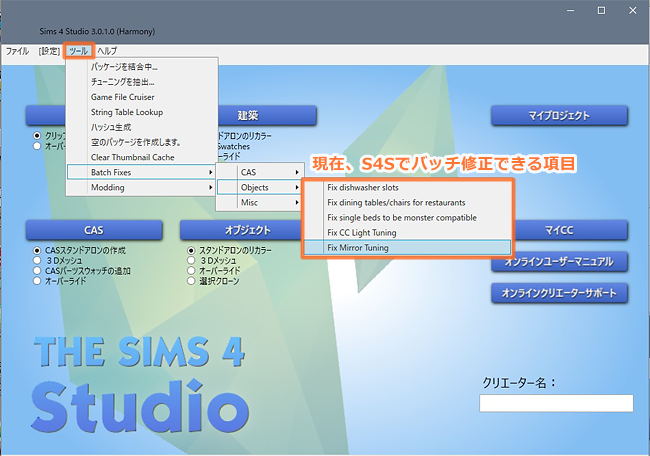
Task: Open the ヘルプ menu
Action: pyautogui.click(x=107, y=51)
